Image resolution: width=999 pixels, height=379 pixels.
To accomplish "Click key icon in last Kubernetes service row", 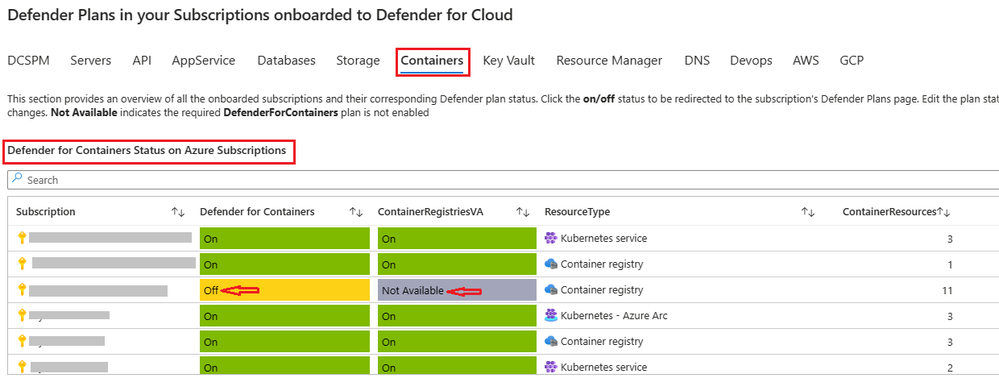I will tap(22, 367).
